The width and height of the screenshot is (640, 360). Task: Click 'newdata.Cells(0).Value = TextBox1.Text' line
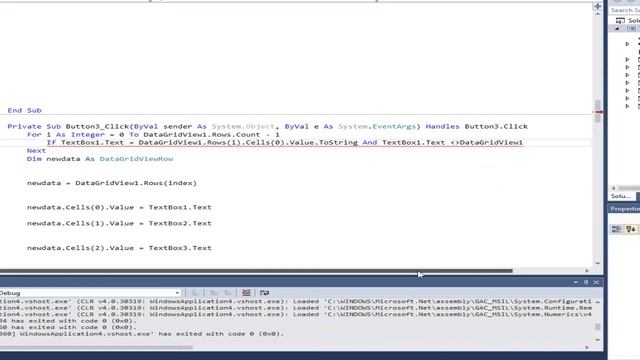pos(119,207)
